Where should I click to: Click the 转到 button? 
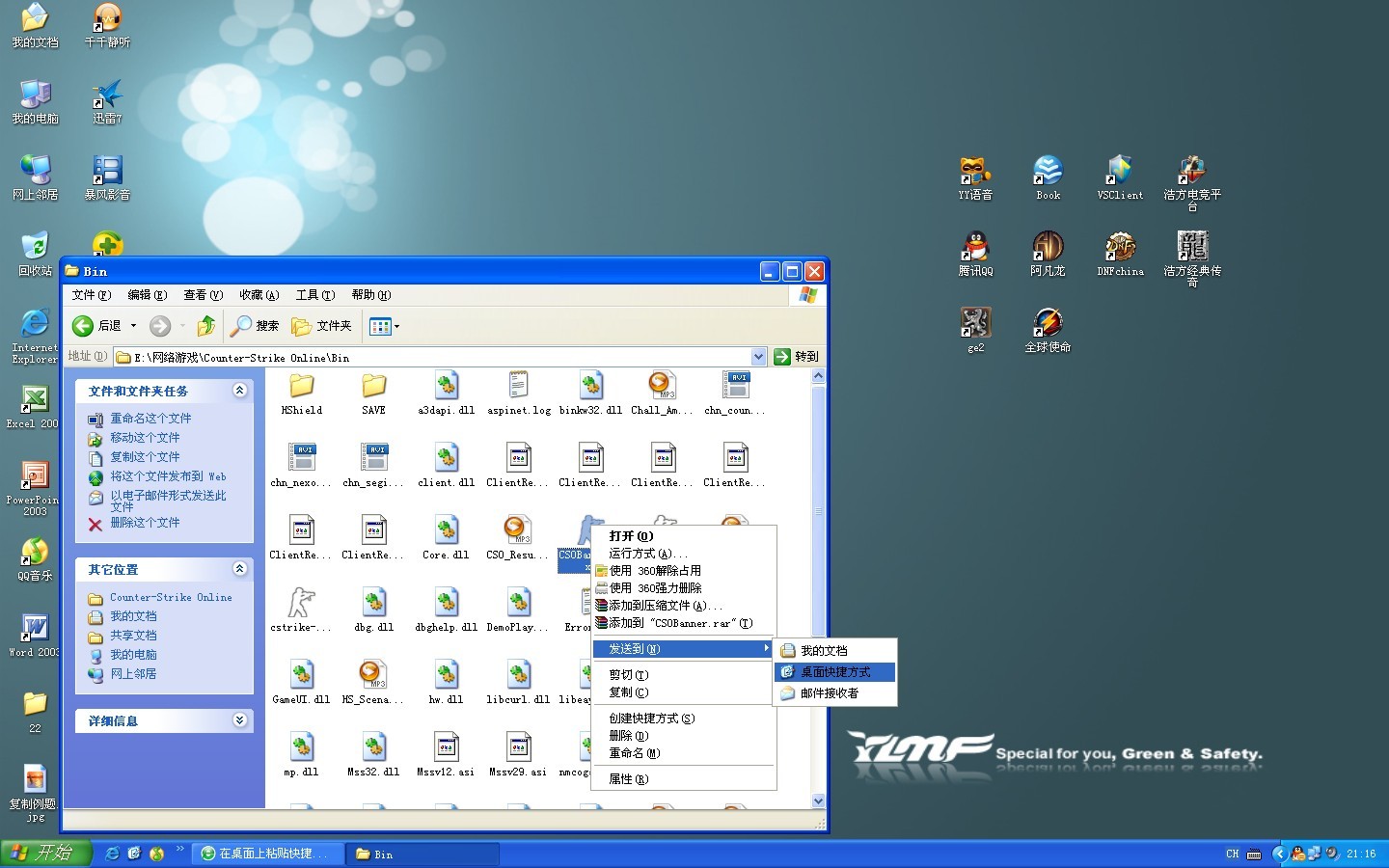pos(797,357)
